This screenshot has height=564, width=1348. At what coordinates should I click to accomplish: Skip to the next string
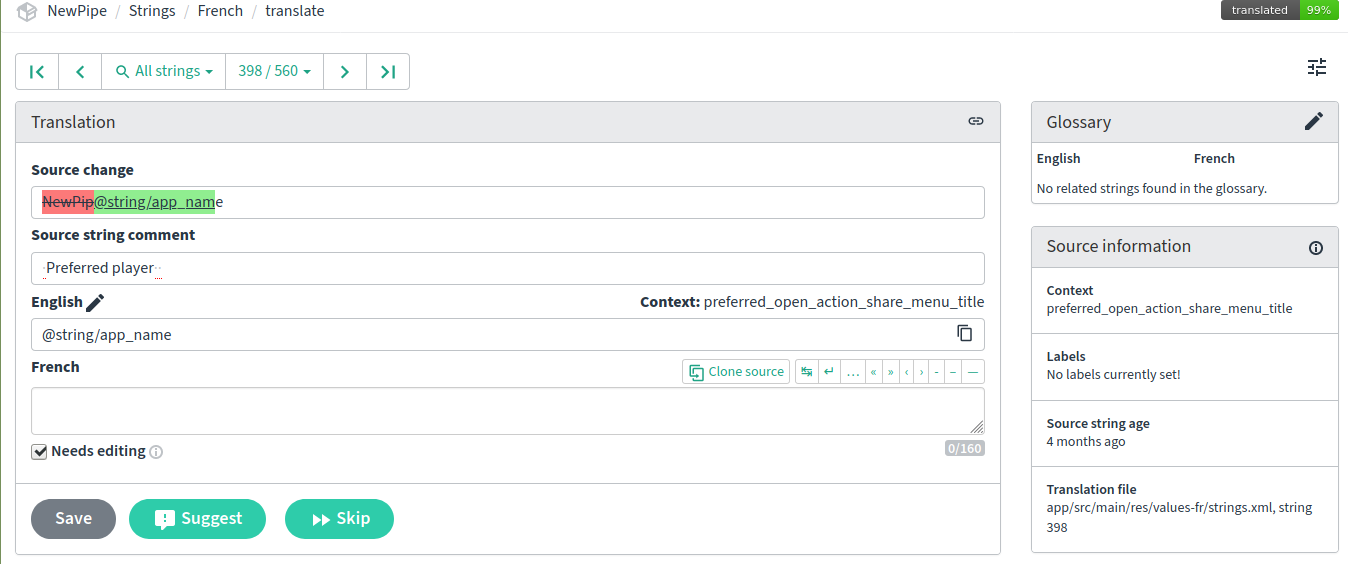[x=340, y=519]
